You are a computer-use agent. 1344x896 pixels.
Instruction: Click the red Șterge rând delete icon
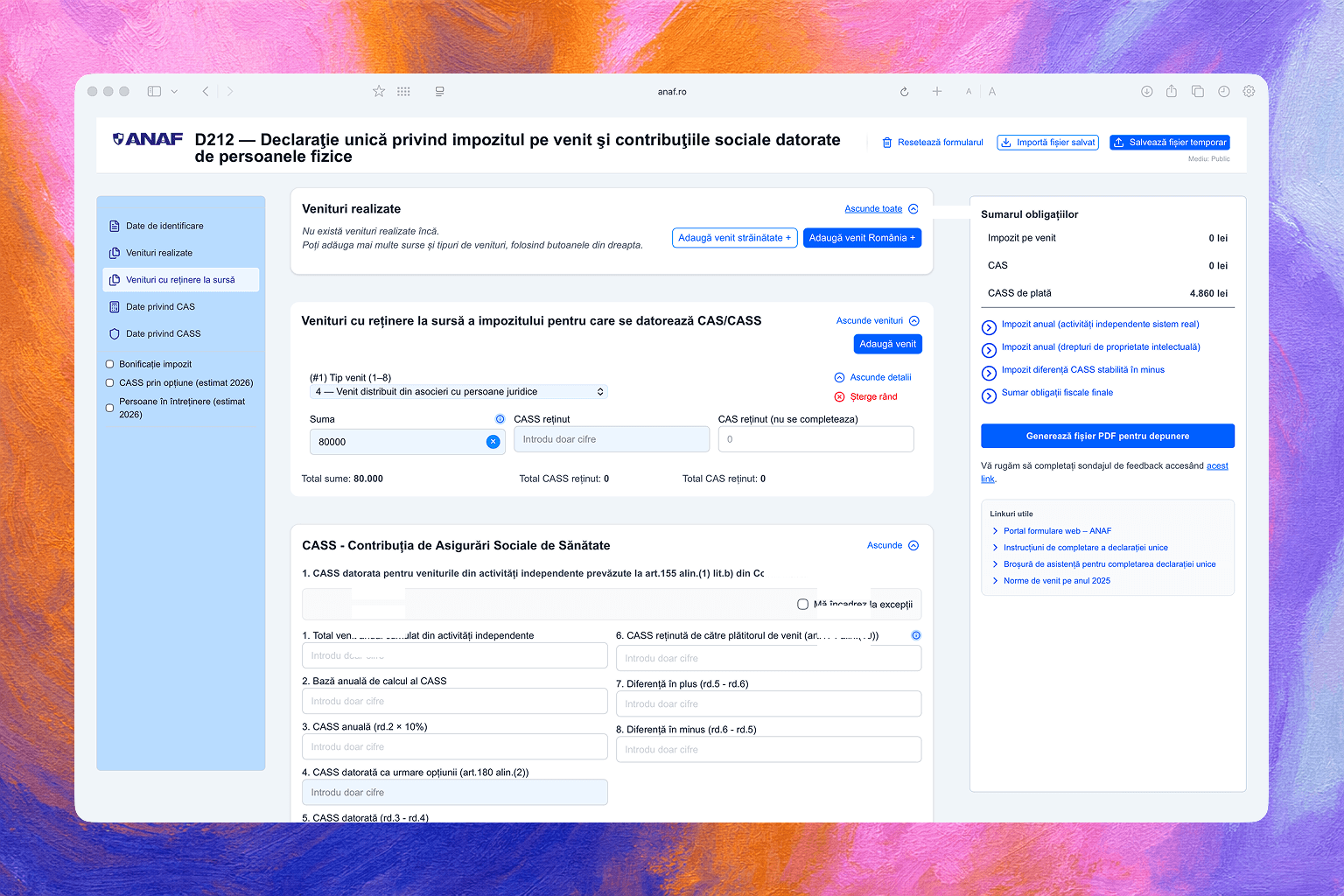pos(839,396)
